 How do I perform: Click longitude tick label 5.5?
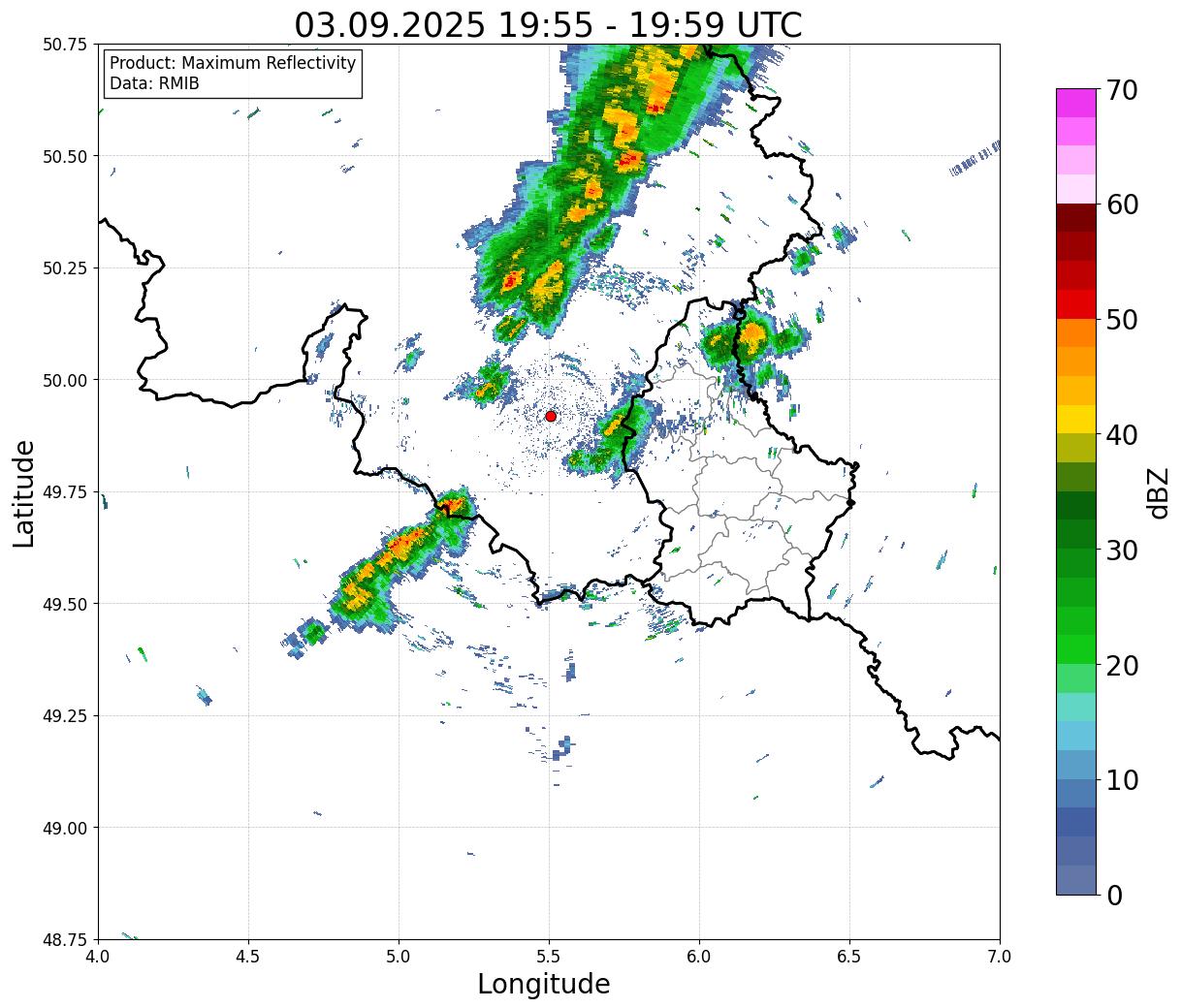point(549,957)
